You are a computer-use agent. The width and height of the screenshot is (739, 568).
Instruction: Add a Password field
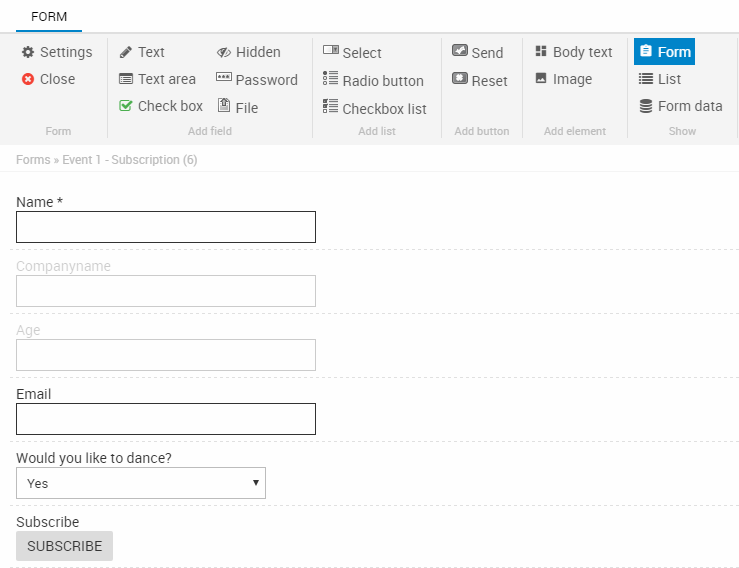[x=257, y=80]
